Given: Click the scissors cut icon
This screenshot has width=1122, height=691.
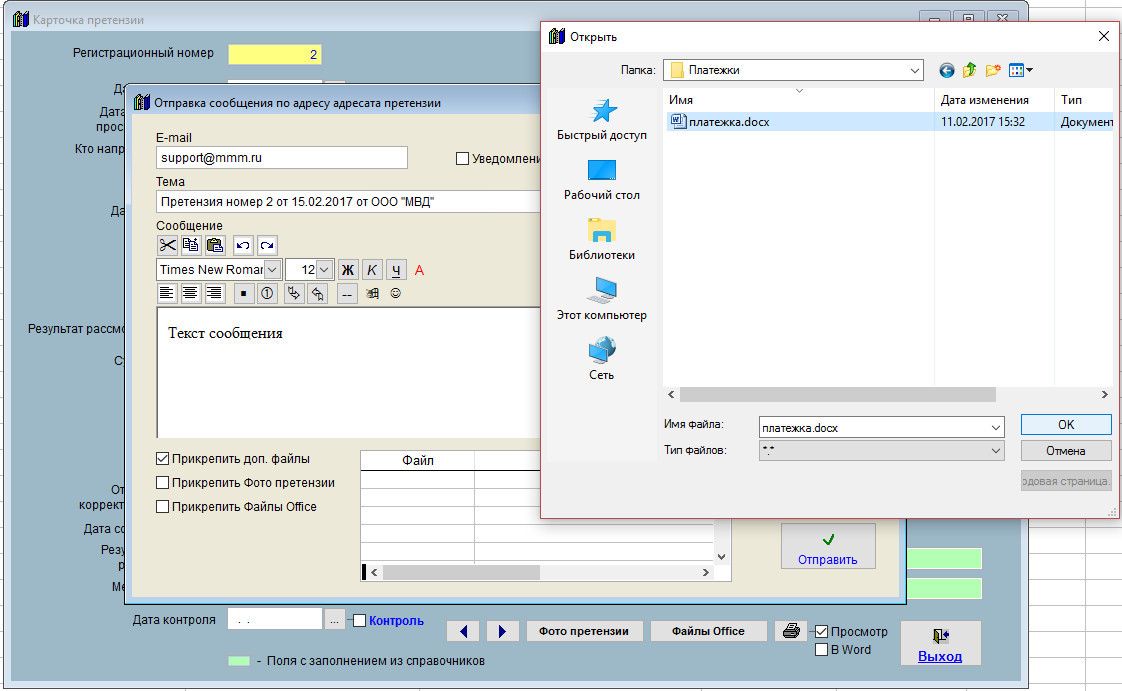Looking at the screenshot, I should [167, 245].
